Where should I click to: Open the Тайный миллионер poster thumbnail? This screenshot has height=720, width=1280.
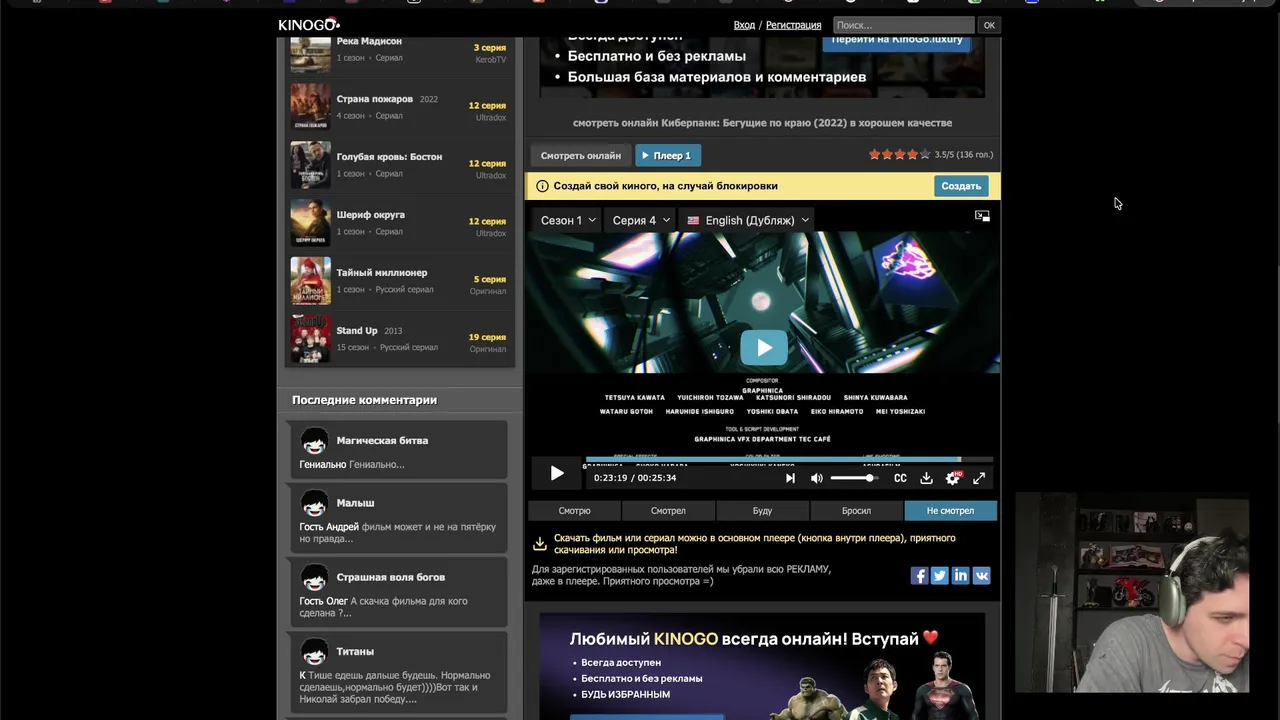(x=310, y=280)
